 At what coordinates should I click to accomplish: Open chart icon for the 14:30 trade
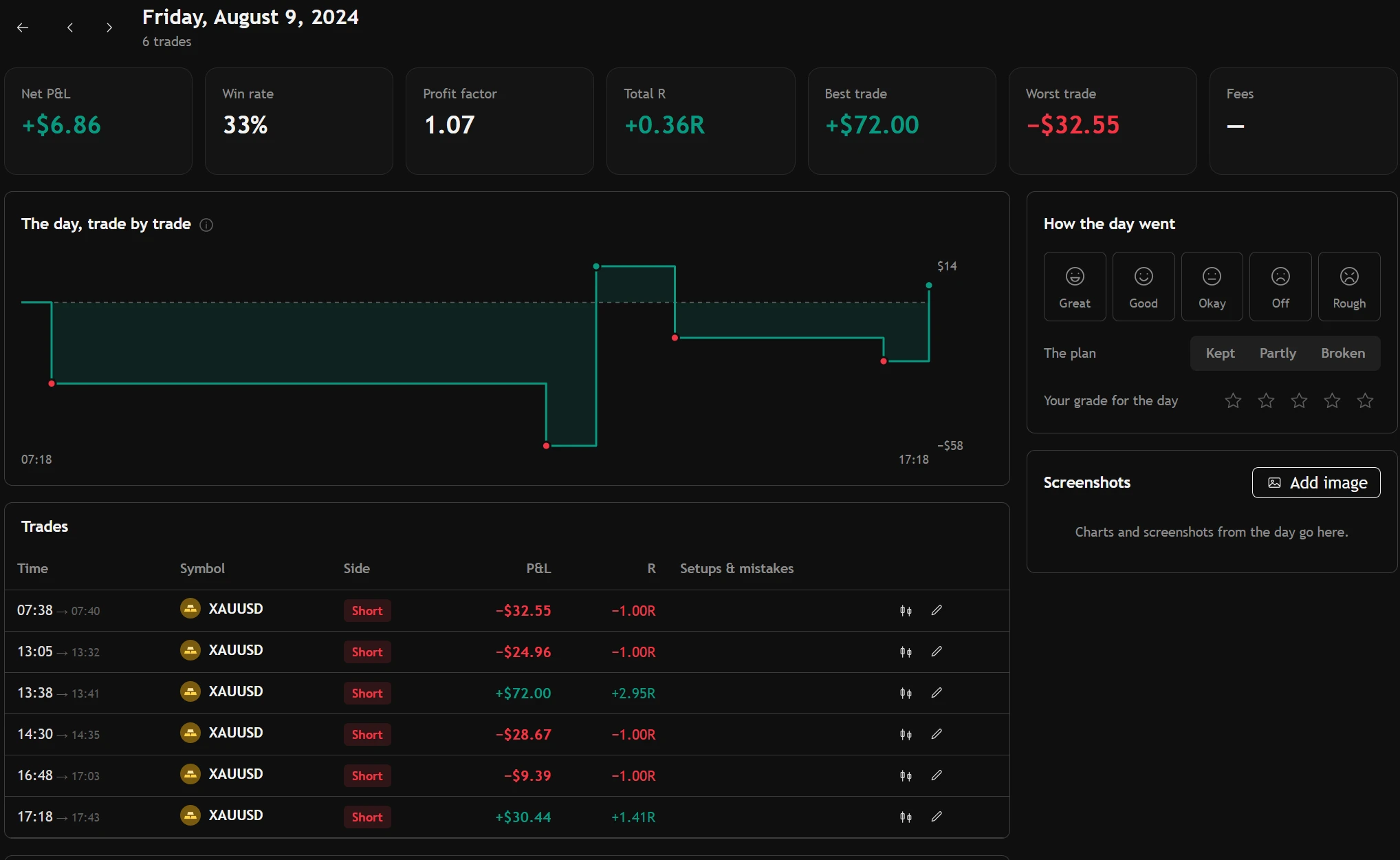click(906, 734)
